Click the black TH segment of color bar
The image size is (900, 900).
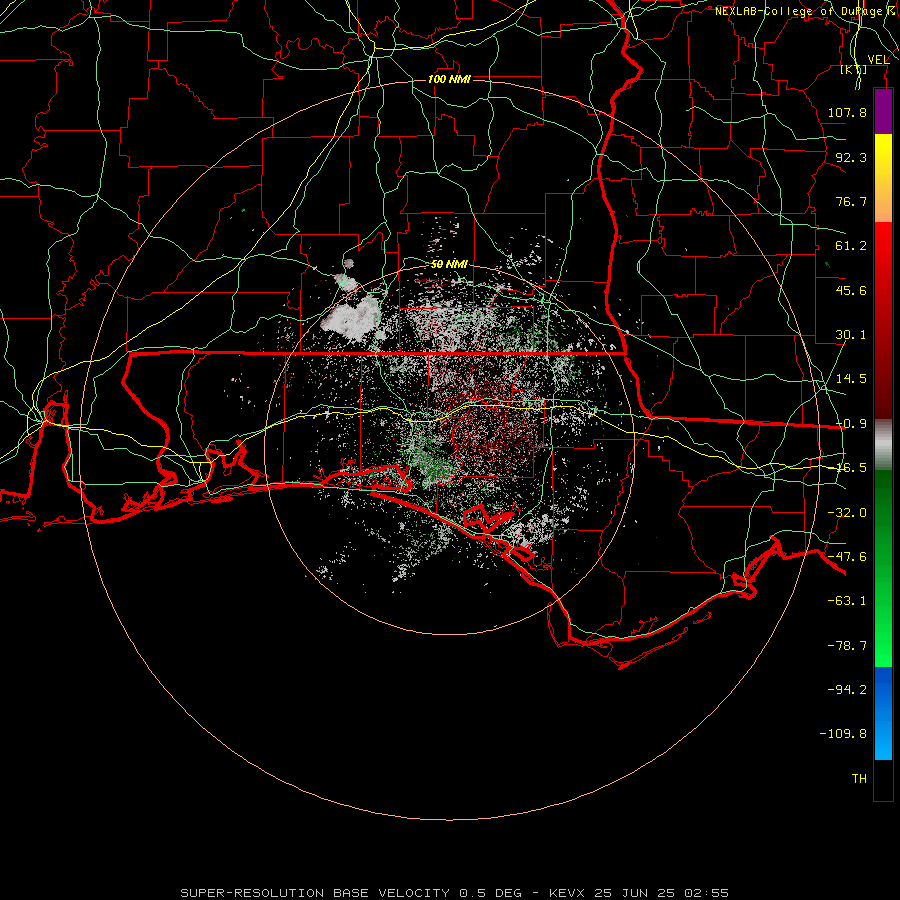883,779
